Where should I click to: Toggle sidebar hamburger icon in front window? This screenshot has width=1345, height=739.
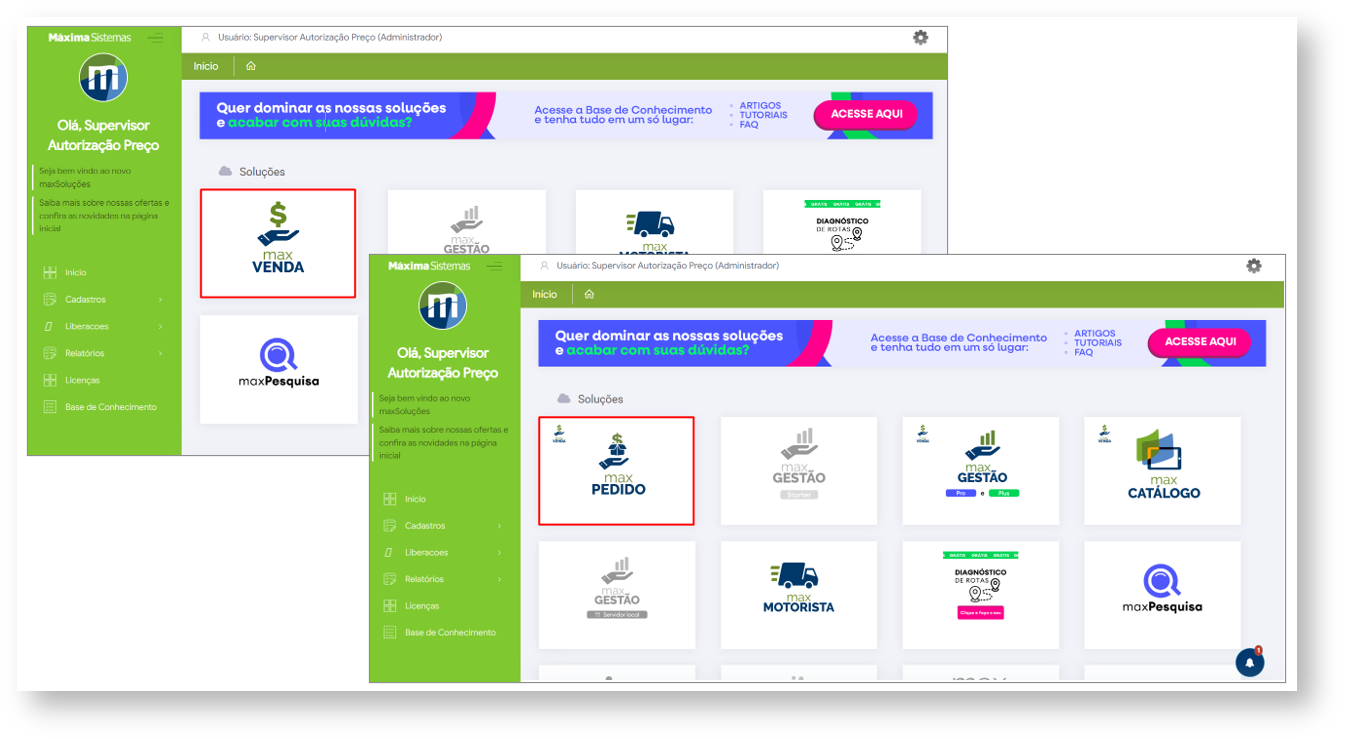click(494, 266)
